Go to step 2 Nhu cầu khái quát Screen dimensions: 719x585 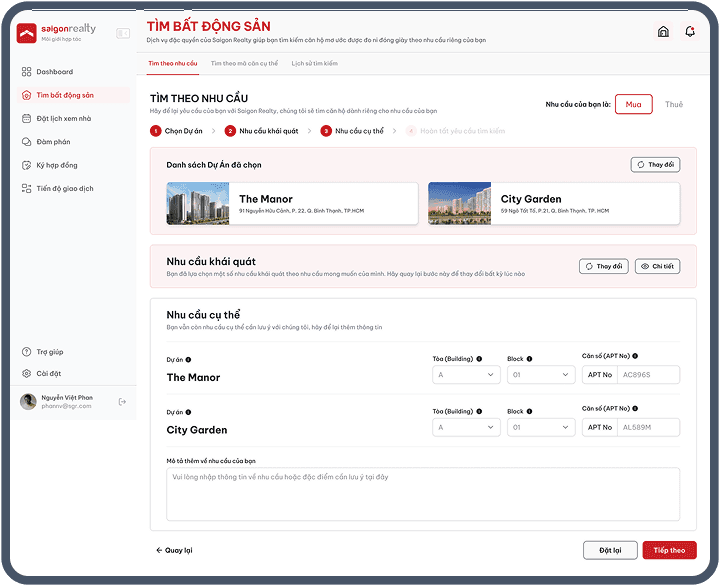point(261,131)
